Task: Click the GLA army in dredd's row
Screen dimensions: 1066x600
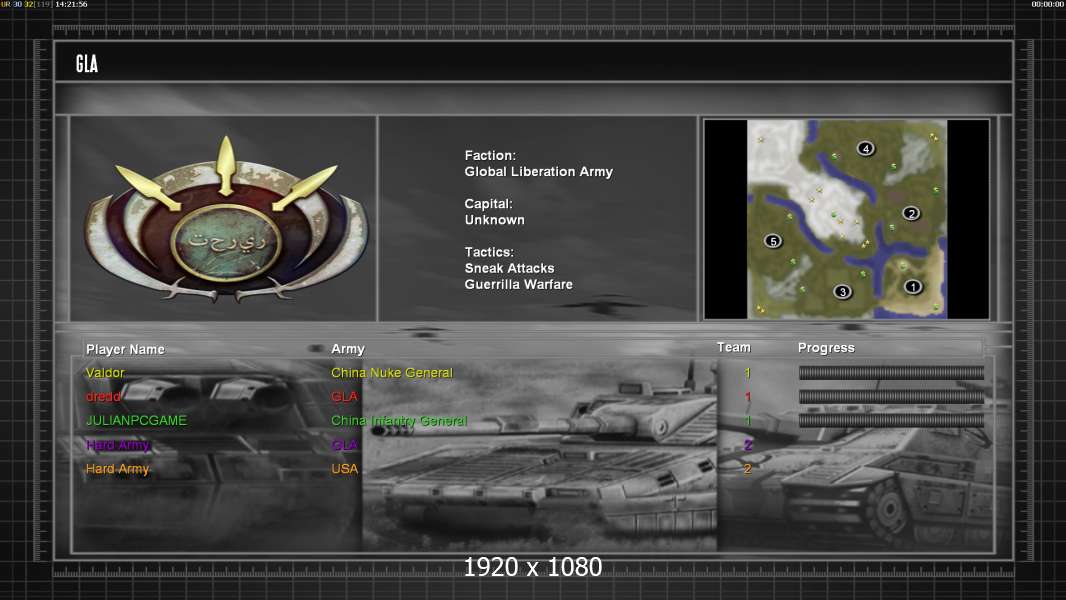Action: click(x=344, y=396)
